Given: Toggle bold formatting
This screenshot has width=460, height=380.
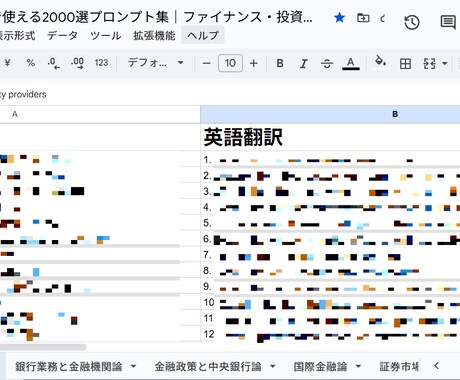Looking at the screenshot, I should (x=280, y=63).
